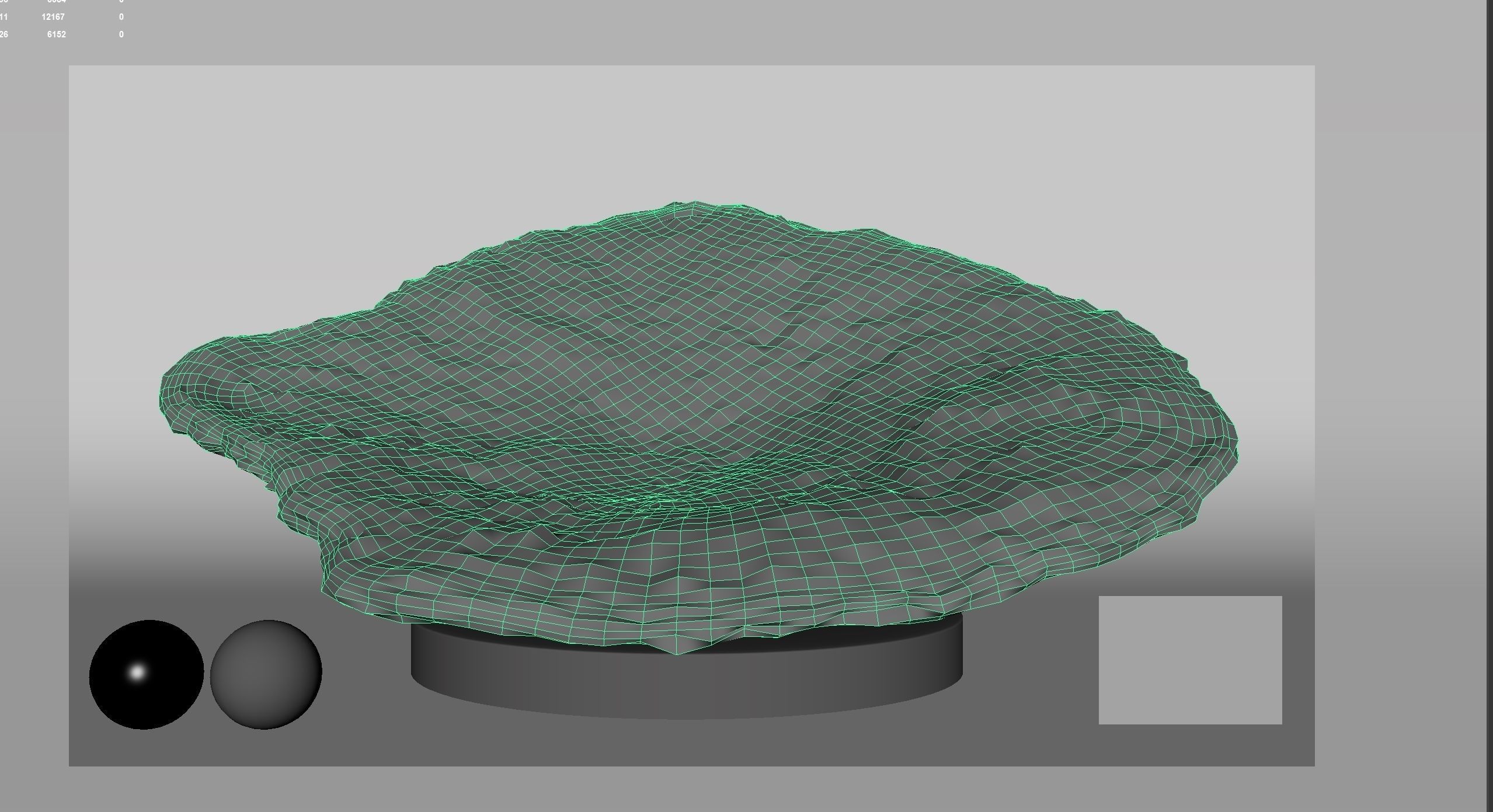Click the pointed bottom vertex above the pedestal
The width and height of the screenshot is (1493, 812).
pyautogui.click(x=677, y=653)
